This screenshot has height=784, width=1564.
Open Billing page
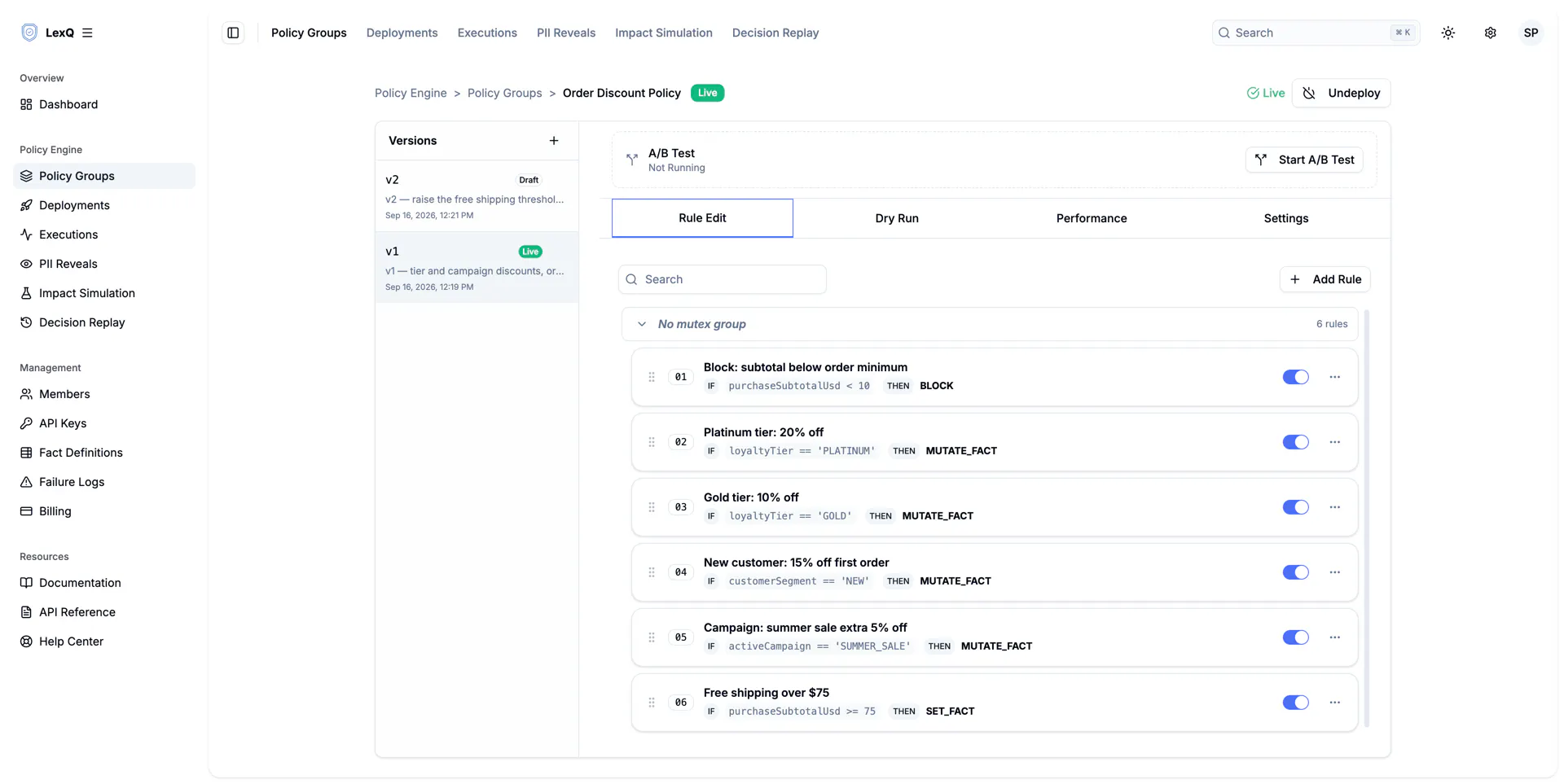[104, 511]
